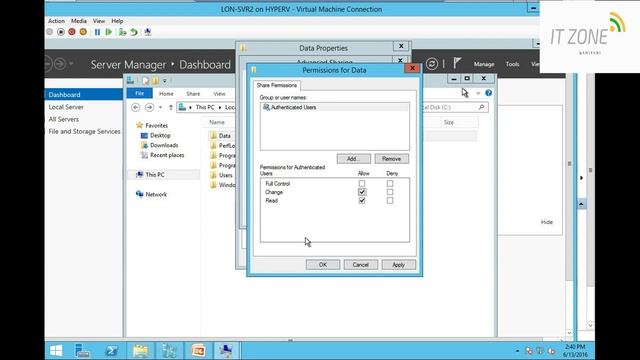Image resolution: width=640 pixels, height=360 pixels.
Task: Uncheck Allow for Read
Action: pyautogui.click(x=362, y=200)
